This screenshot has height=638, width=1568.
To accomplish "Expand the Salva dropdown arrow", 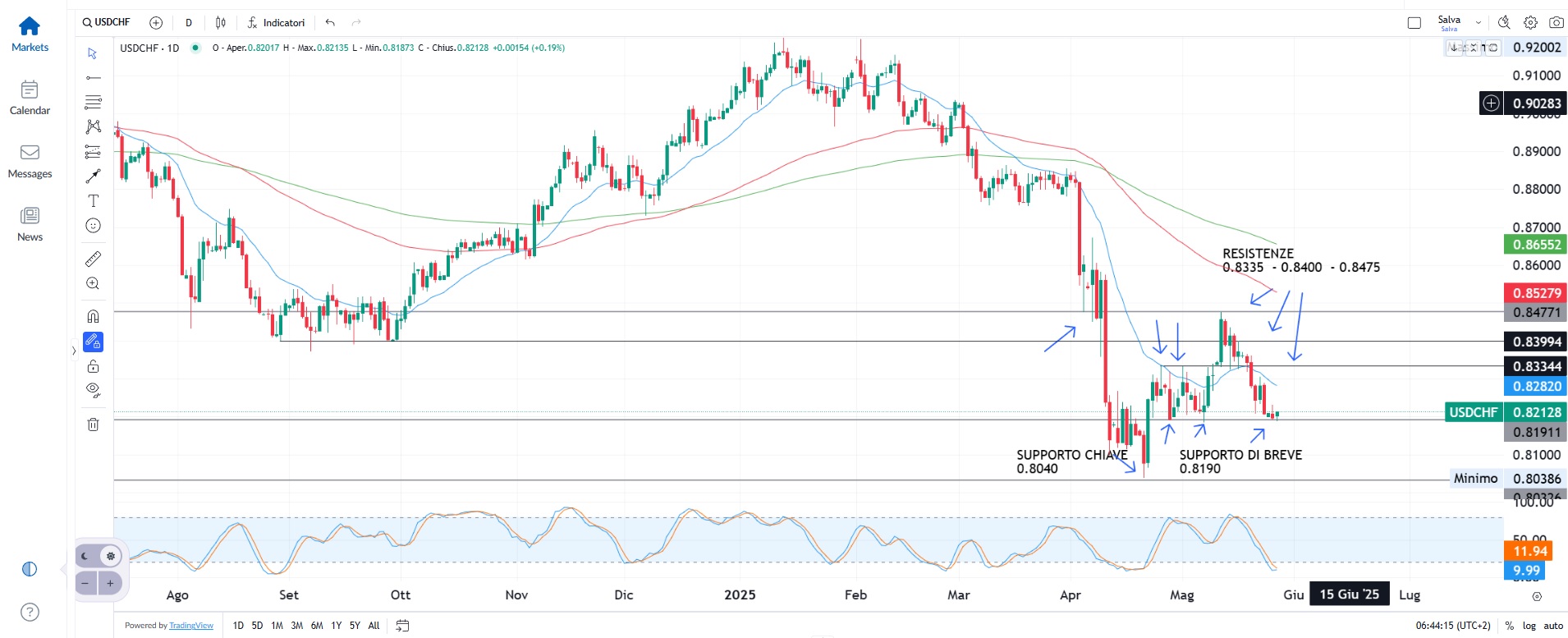I will click(1479, 23).
